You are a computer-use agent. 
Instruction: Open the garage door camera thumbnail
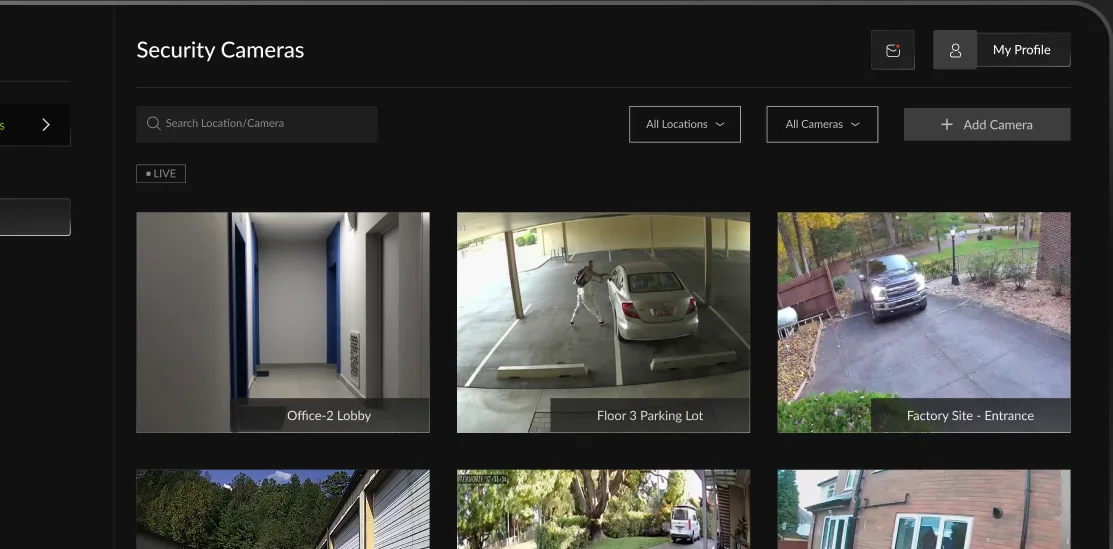coord(283,509)
